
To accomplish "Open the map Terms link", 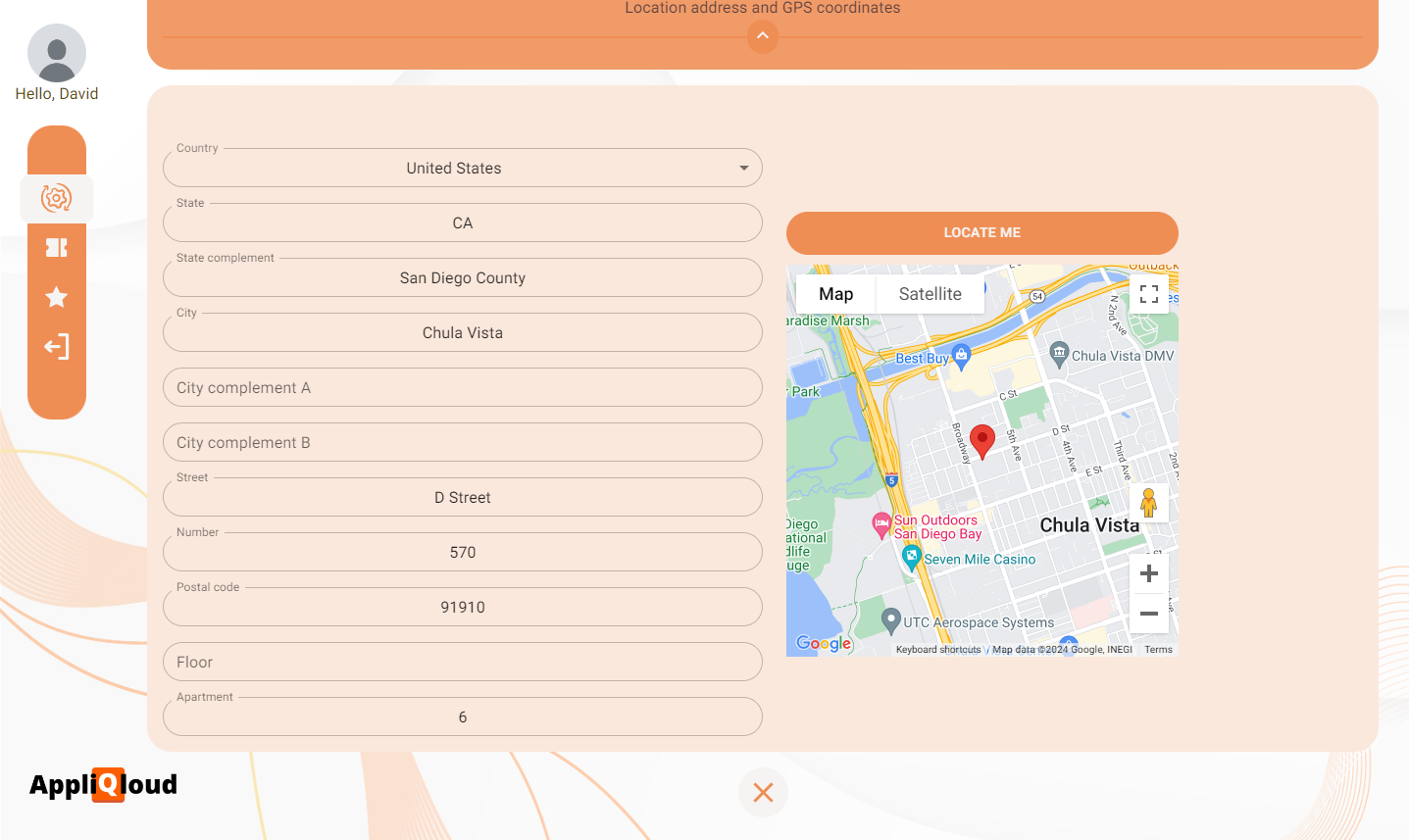I will 1158,650.
